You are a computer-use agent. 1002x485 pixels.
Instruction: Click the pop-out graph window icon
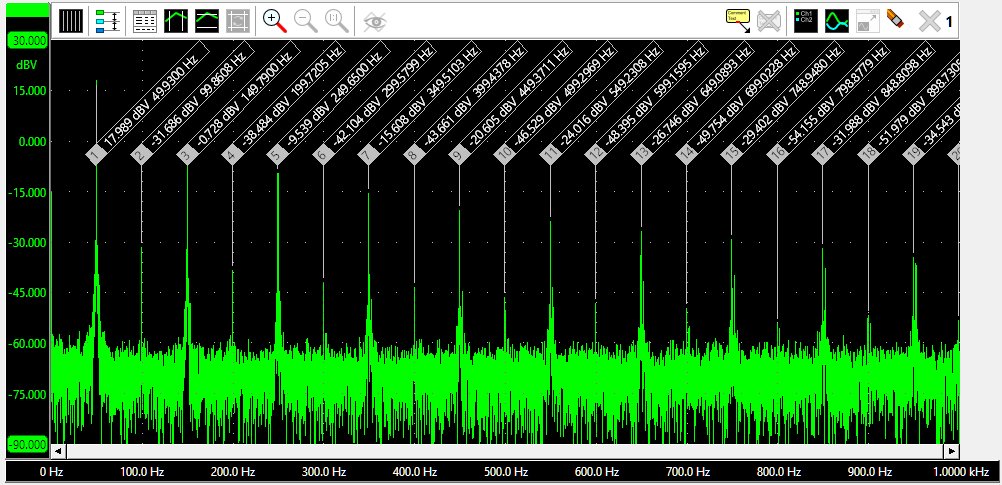868,21
